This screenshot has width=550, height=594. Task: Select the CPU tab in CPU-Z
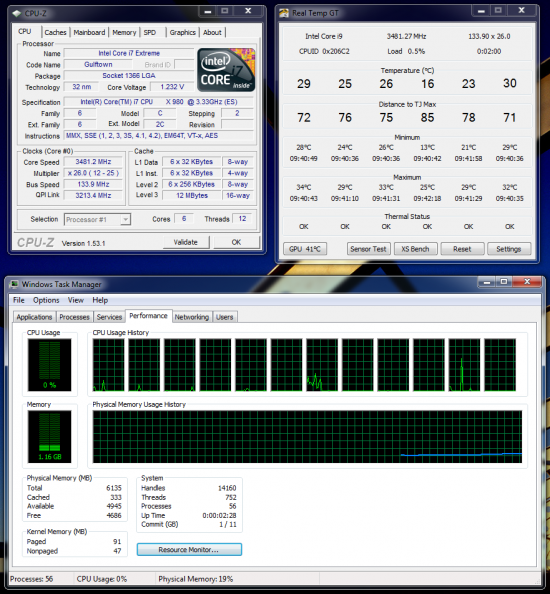click(25, 31)
